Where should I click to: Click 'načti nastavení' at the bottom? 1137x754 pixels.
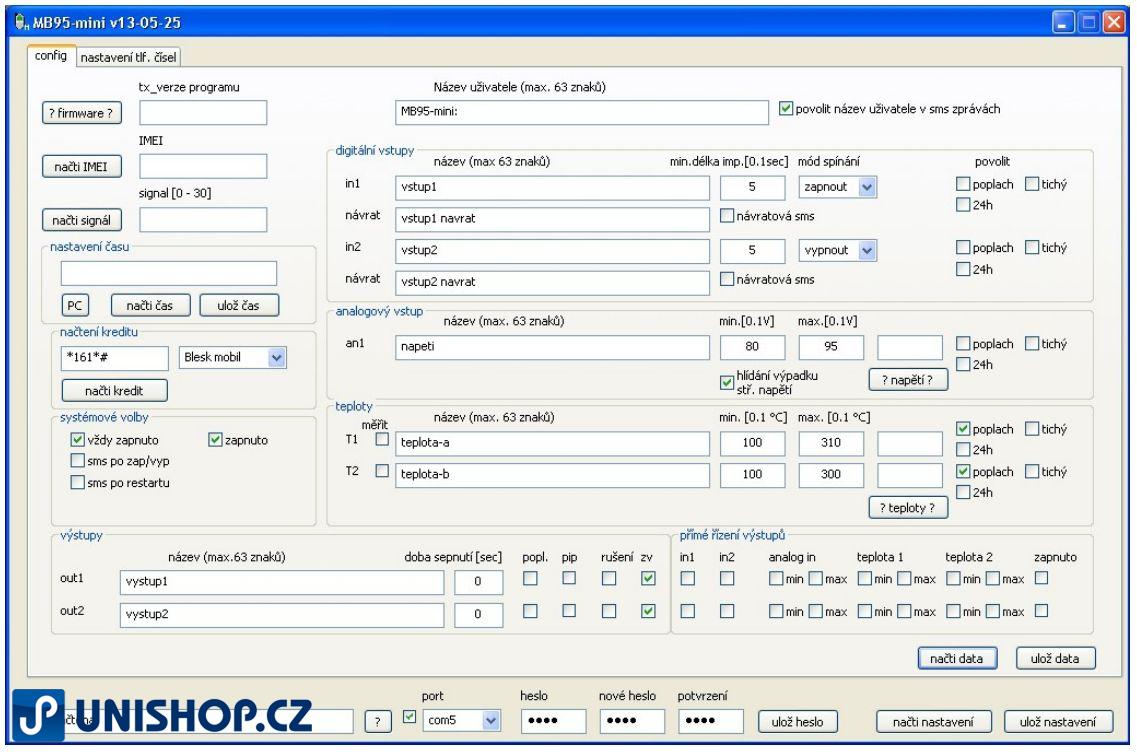point(934,722)
